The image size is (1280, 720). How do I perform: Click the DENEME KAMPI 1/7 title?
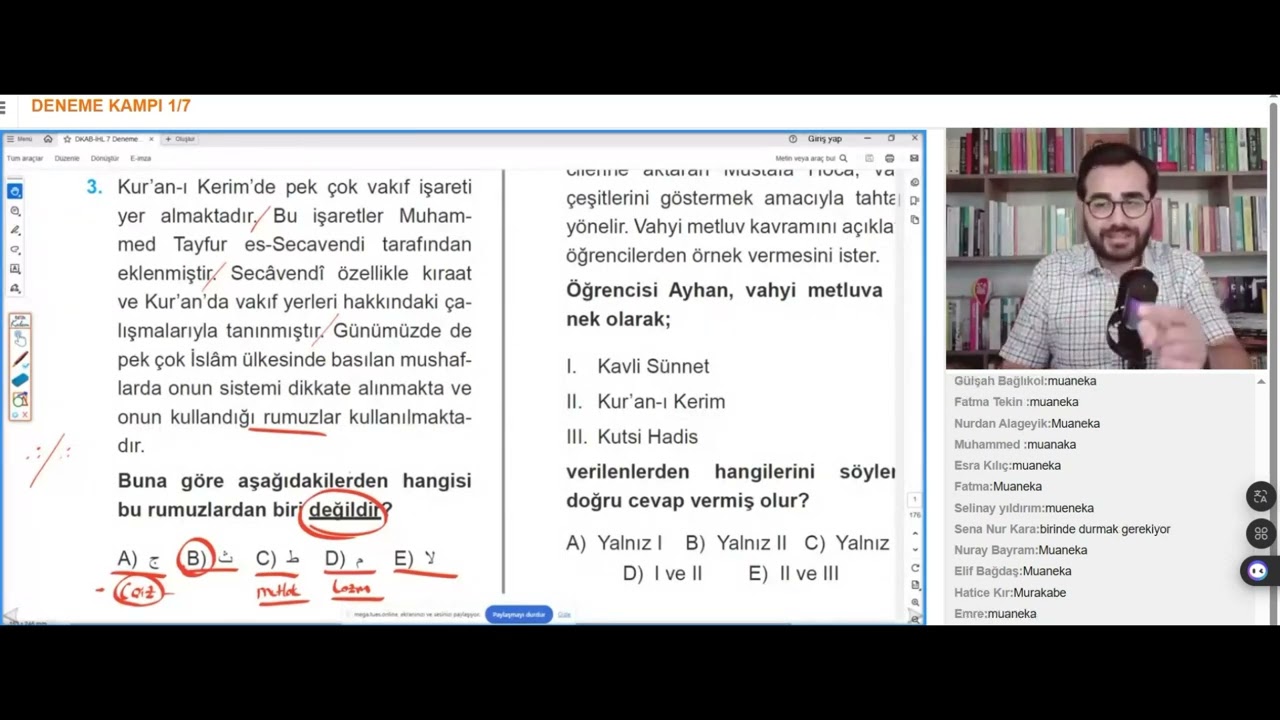click(111, 106)
